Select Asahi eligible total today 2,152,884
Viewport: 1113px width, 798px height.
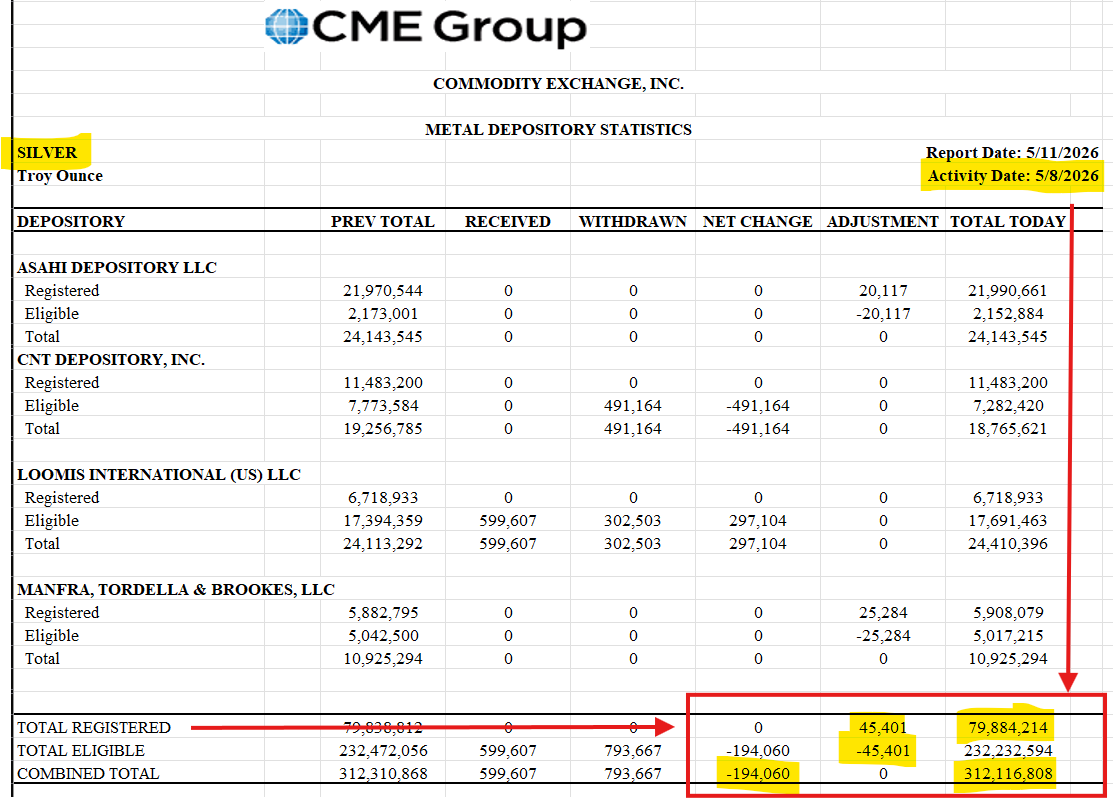pos(1007,314)
